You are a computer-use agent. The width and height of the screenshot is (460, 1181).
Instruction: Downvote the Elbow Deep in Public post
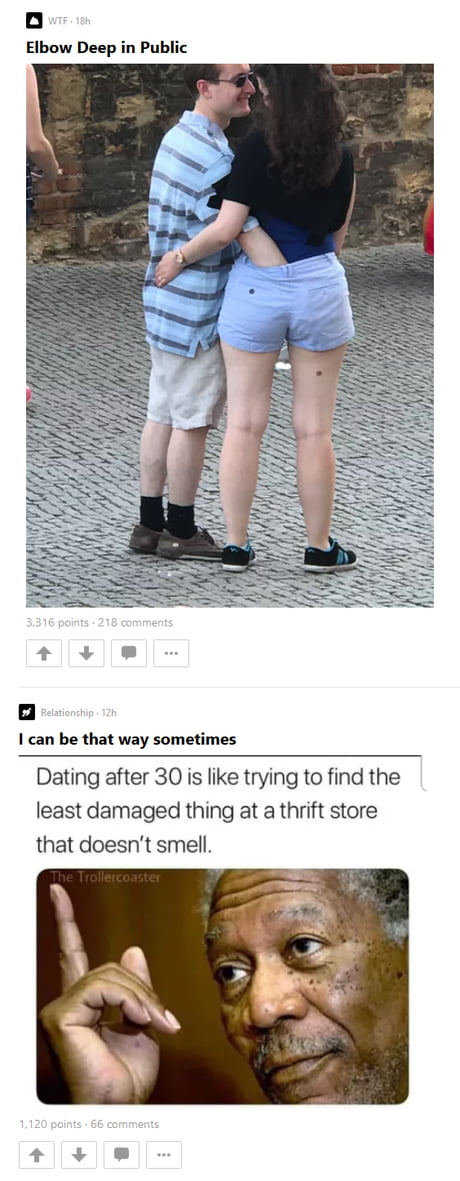pyautogui.click(x=86, y=654)
